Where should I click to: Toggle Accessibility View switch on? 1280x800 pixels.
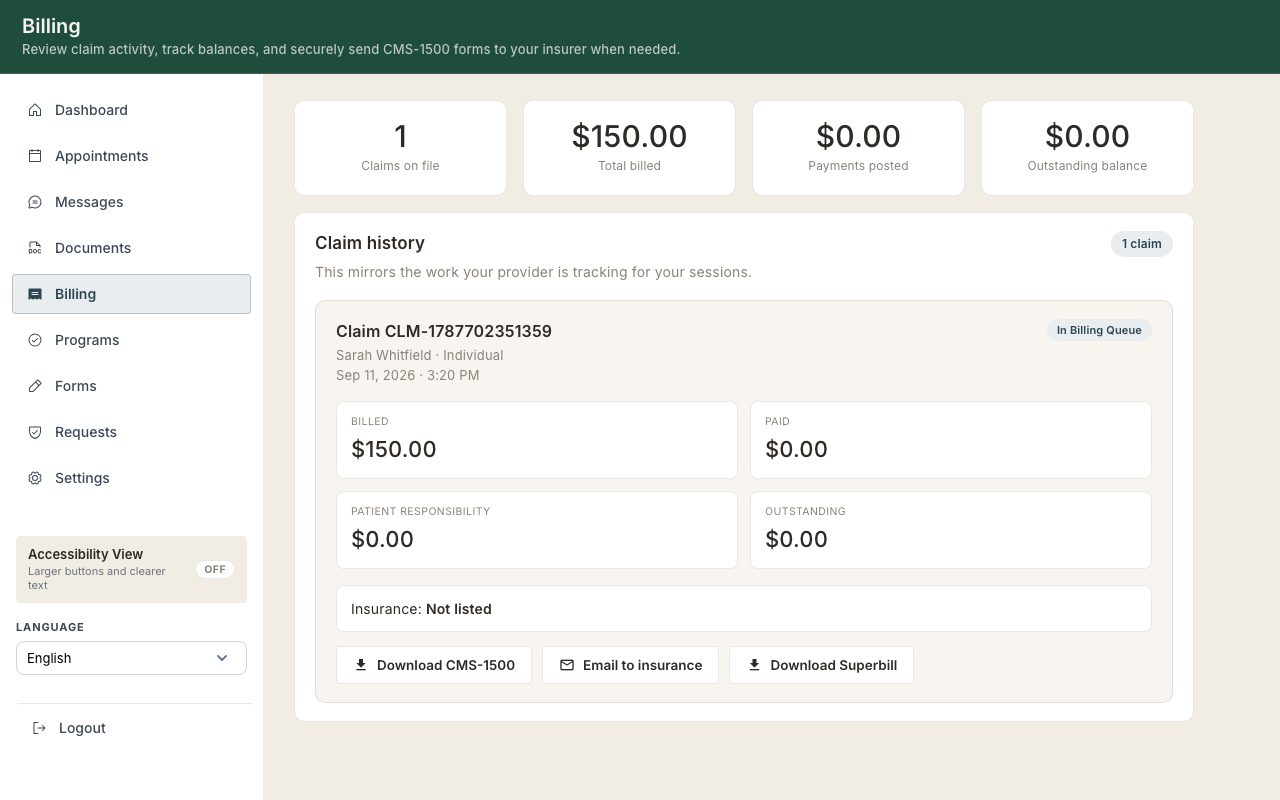pyautogui.click(x=215, y=569)
